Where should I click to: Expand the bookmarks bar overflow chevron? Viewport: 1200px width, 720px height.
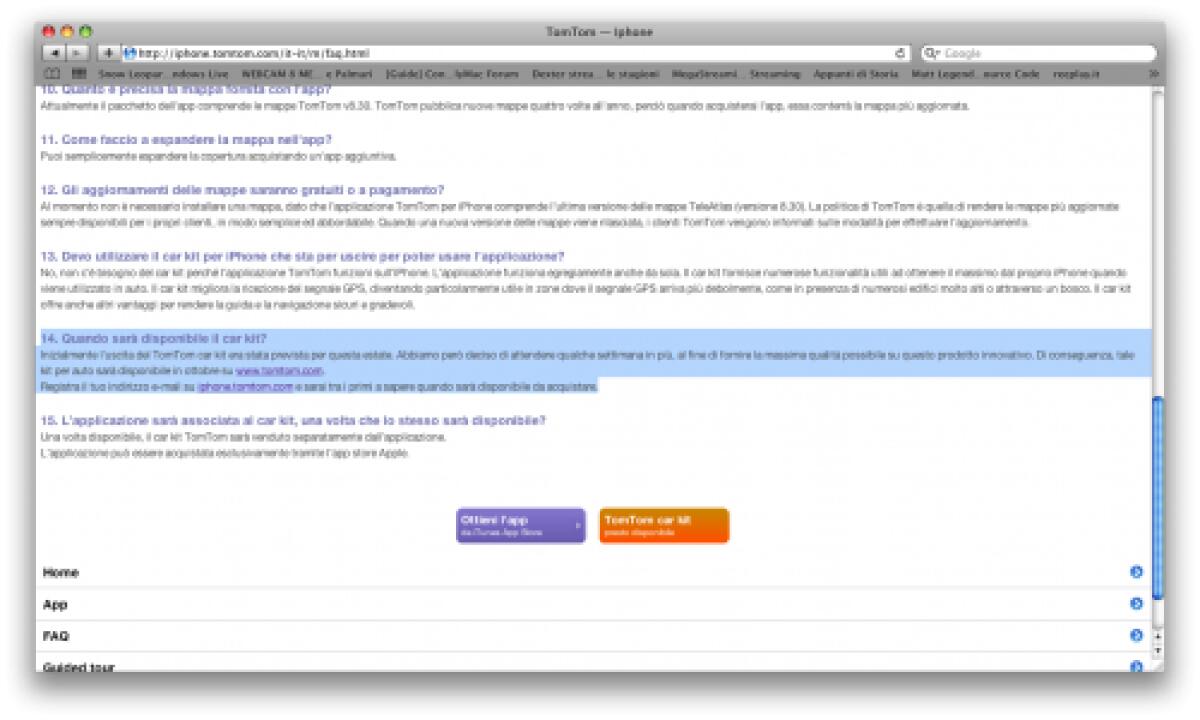[x=1153, y=74]
